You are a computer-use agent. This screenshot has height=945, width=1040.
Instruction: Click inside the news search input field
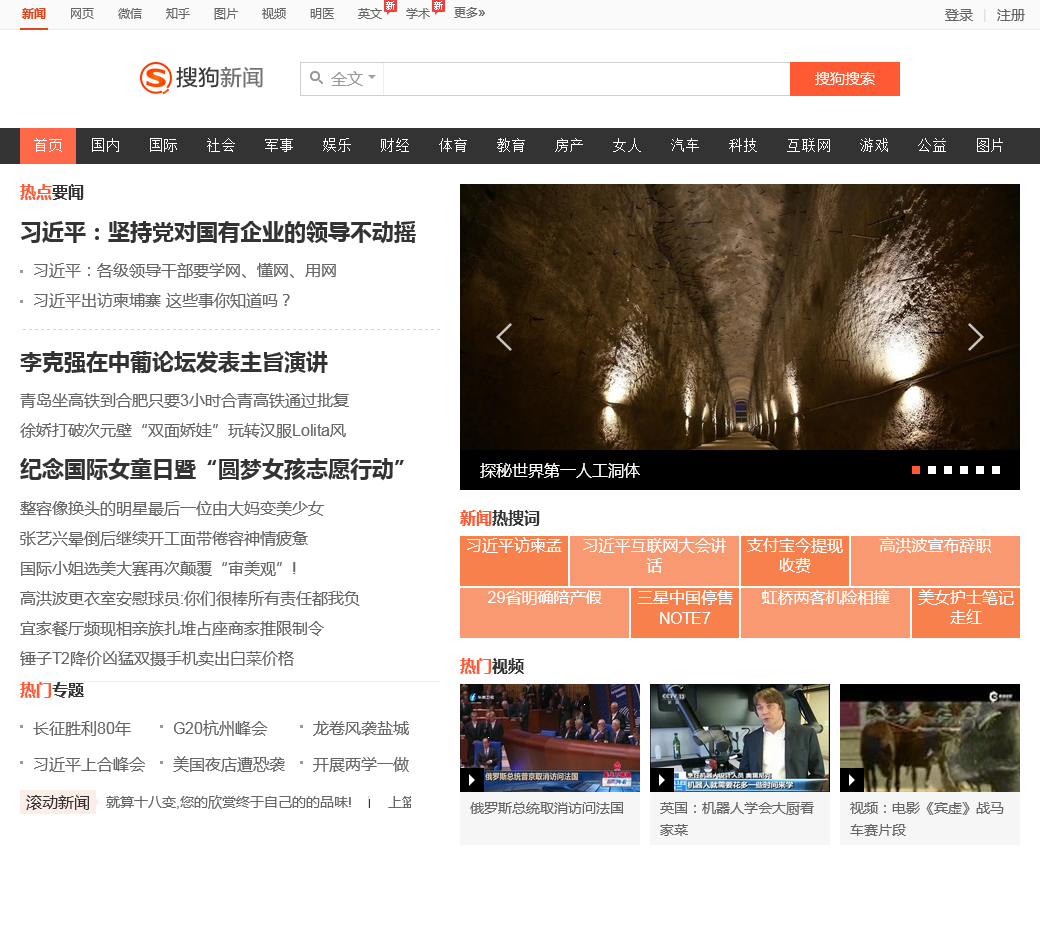[x=586, y=79]
